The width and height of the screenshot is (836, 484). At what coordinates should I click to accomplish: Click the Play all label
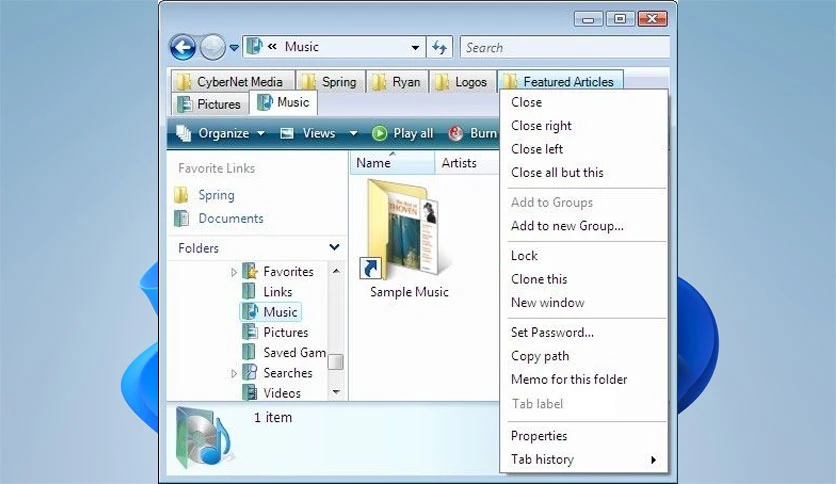click(x=413, y=133)
